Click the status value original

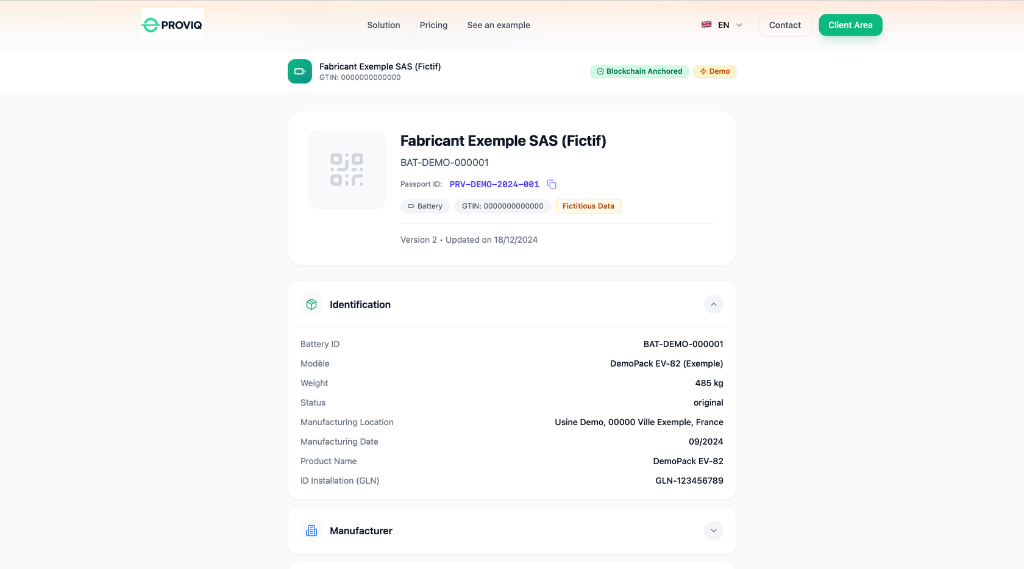708,402
